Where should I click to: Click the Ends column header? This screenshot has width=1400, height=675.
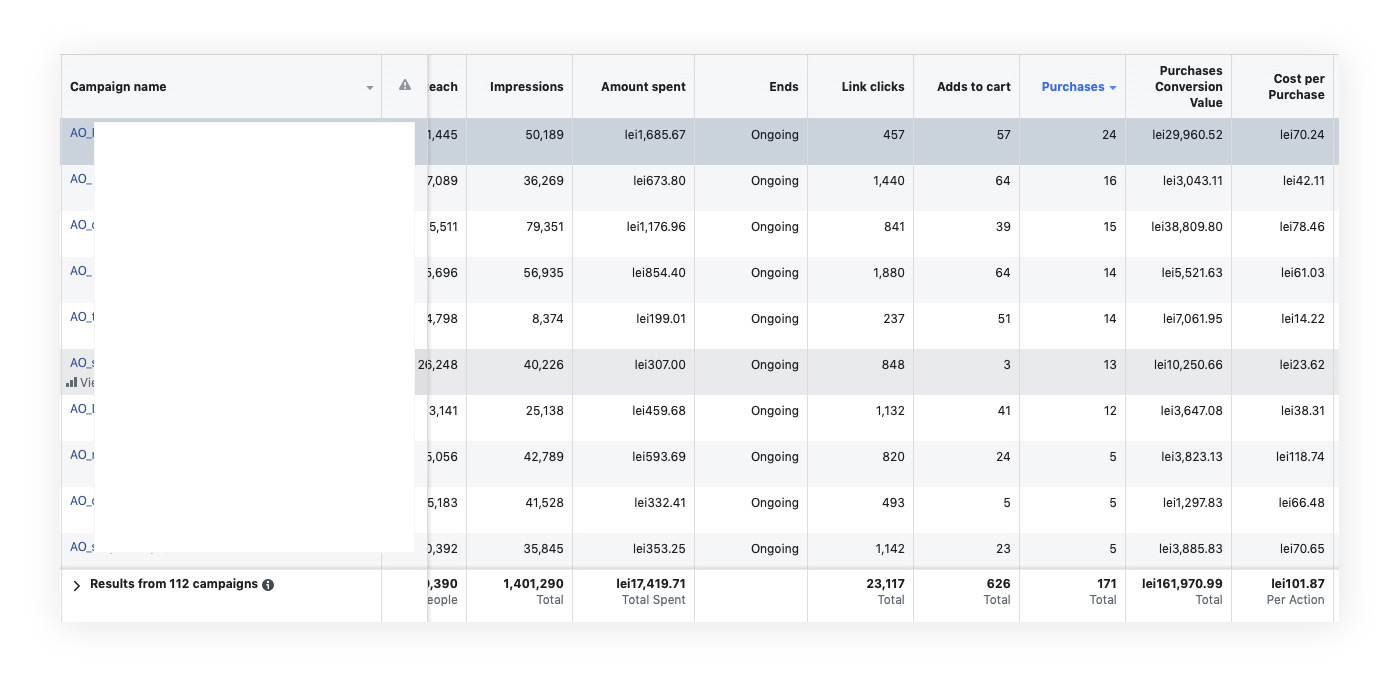783,87
